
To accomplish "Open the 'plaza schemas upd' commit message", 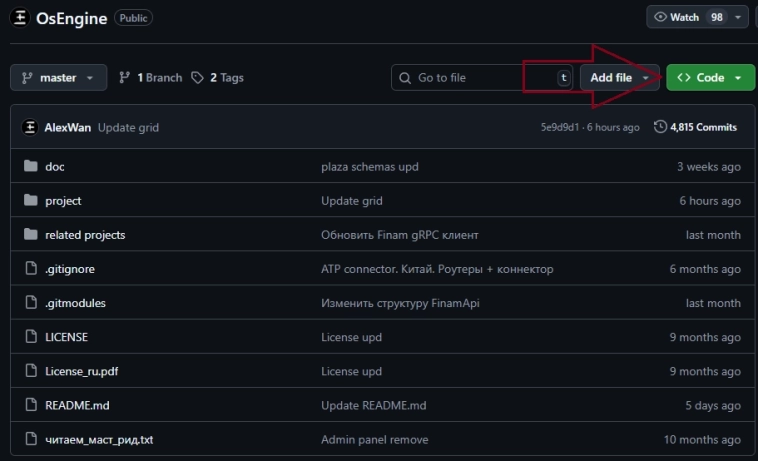I will pyautogui.click(x=369, y=167).
